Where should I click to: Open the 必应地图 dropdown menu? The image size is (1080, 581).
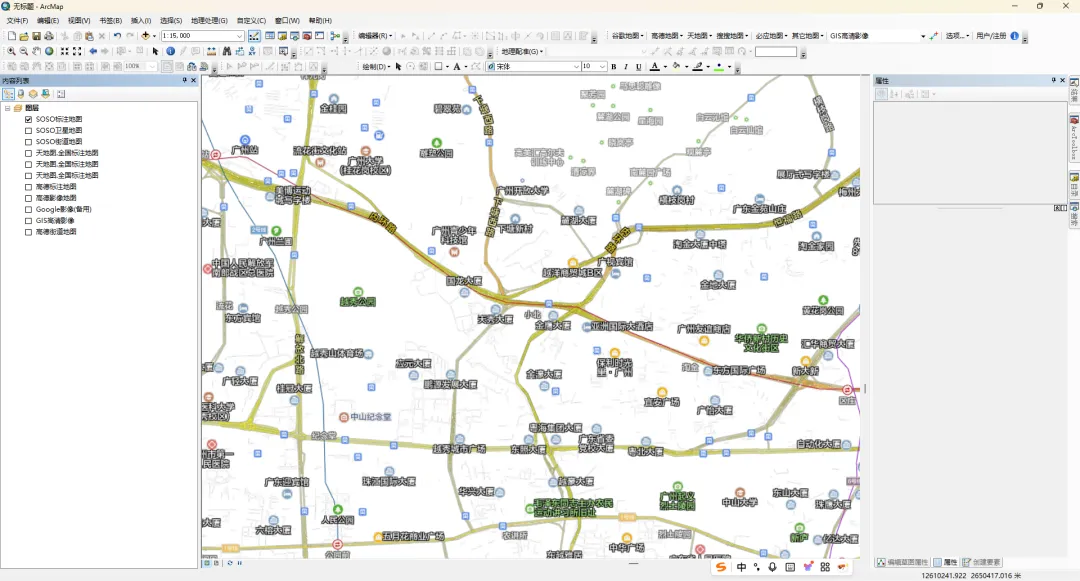(x=771, y=36)
